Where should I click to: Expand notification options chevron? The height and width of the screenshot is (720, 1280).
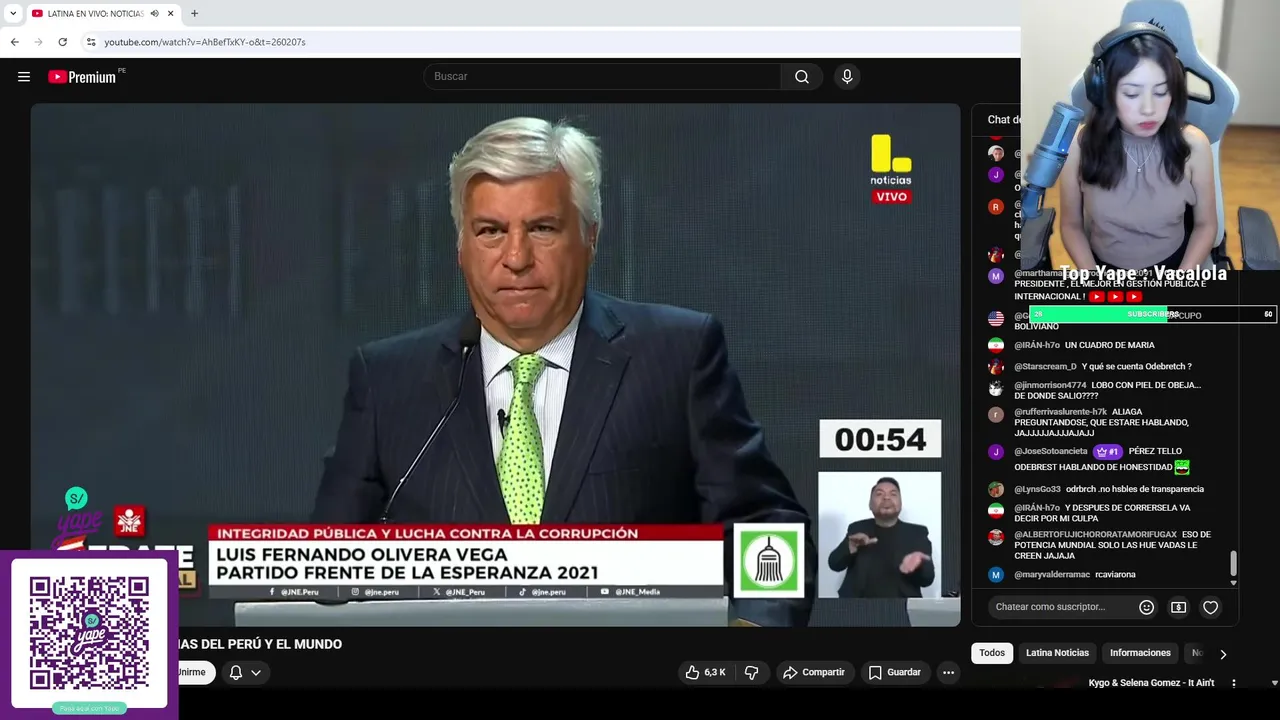256,672
